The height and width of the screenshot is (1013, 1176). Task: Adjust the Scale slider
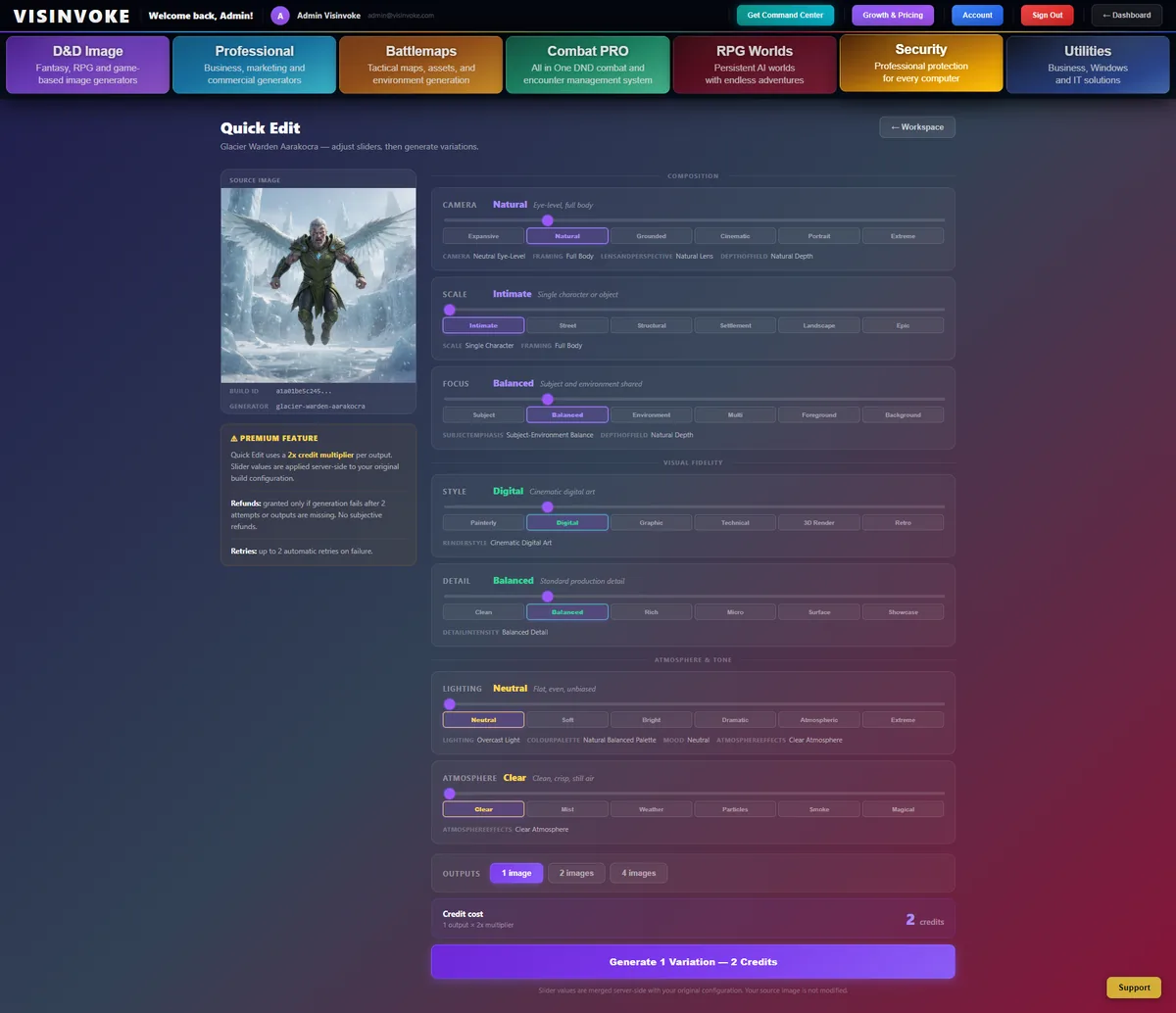coord(694,310)
